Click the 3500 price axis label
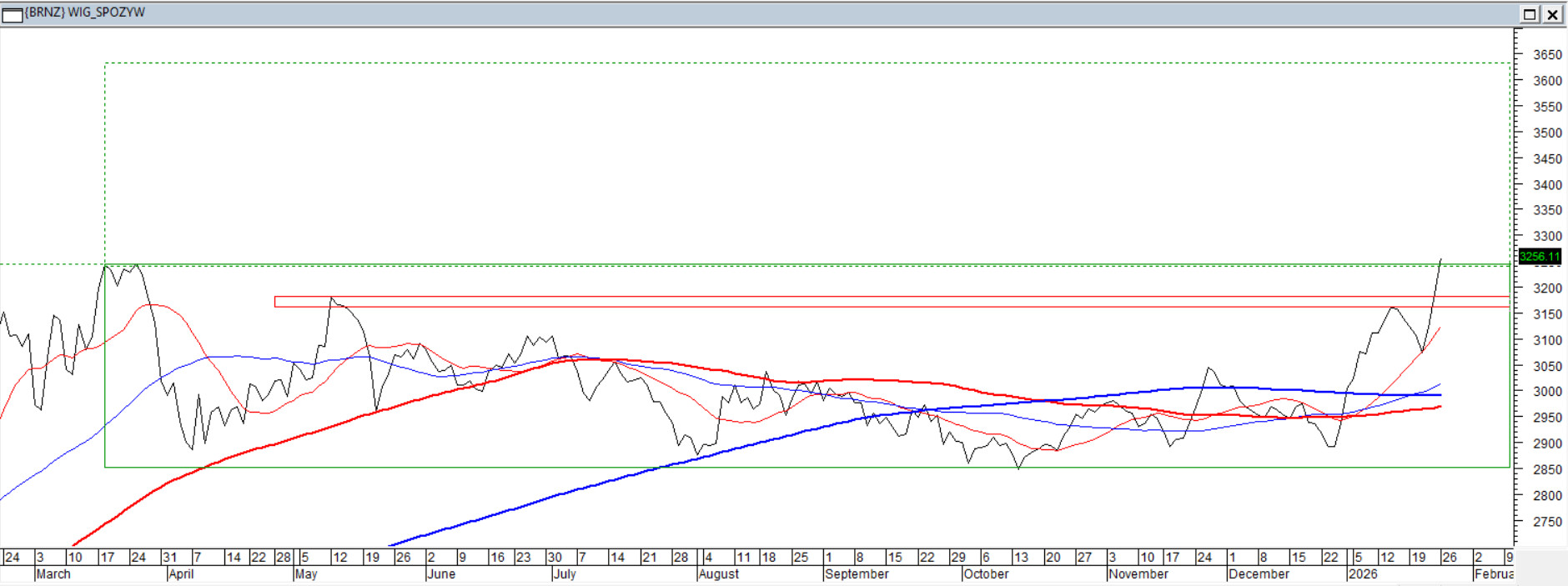This screenshot has height=586, width=1568. pyautogui.click(x=1547, y=133)
